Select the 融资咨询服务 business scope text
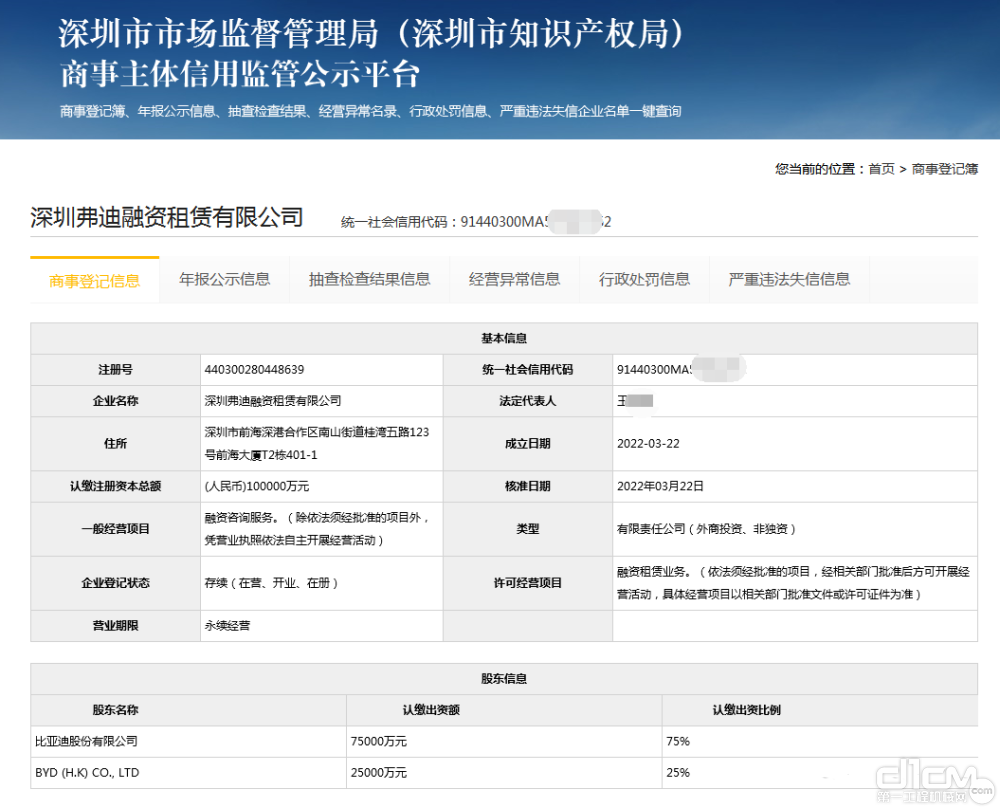 (317, 529)
